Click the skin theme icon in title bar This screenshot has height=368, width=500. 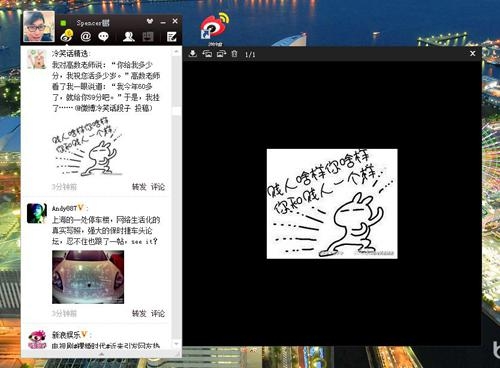pos(150,21)
